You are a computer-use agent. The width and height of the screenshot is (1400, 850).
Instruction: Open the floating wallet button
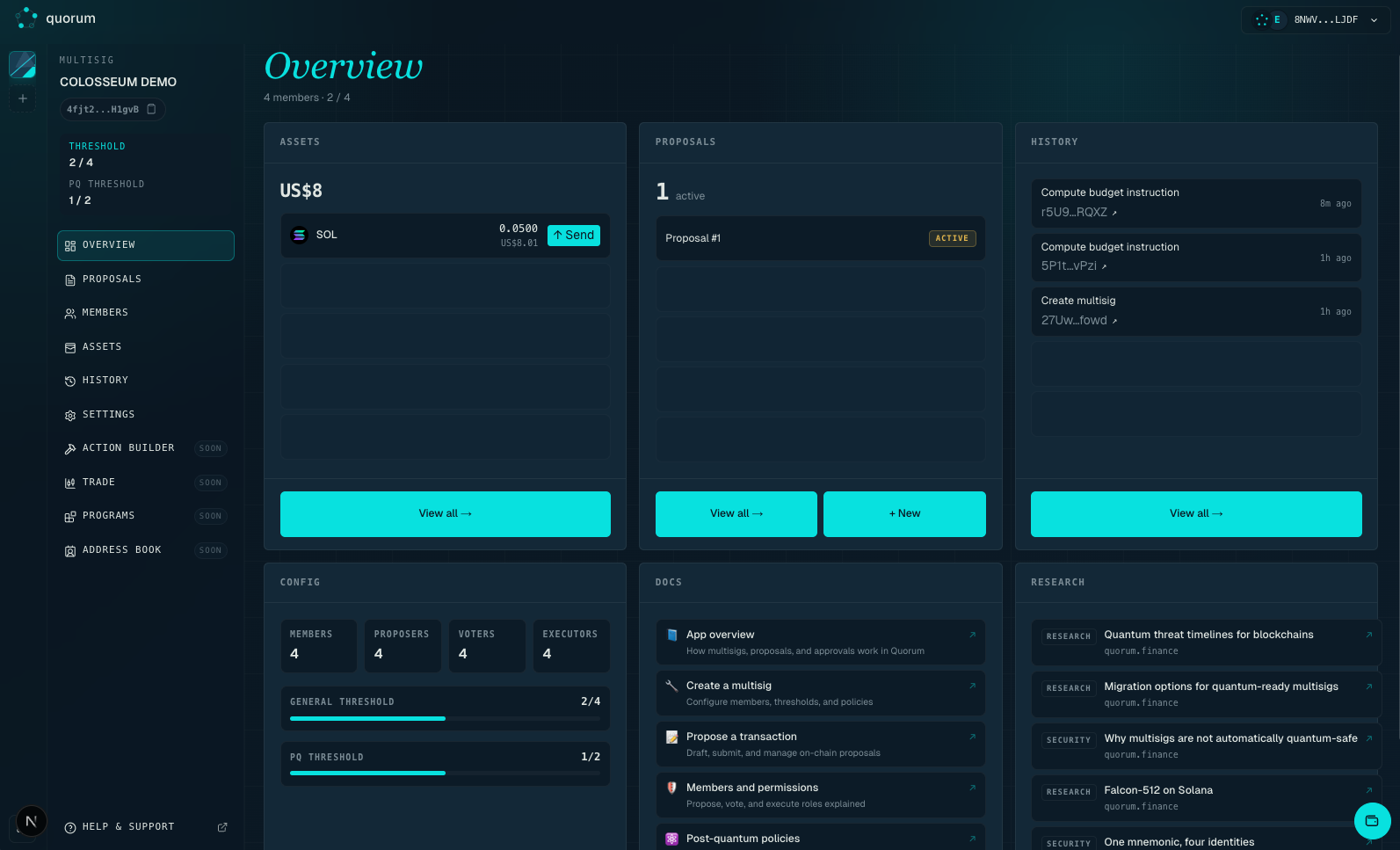click(1372, 821)
